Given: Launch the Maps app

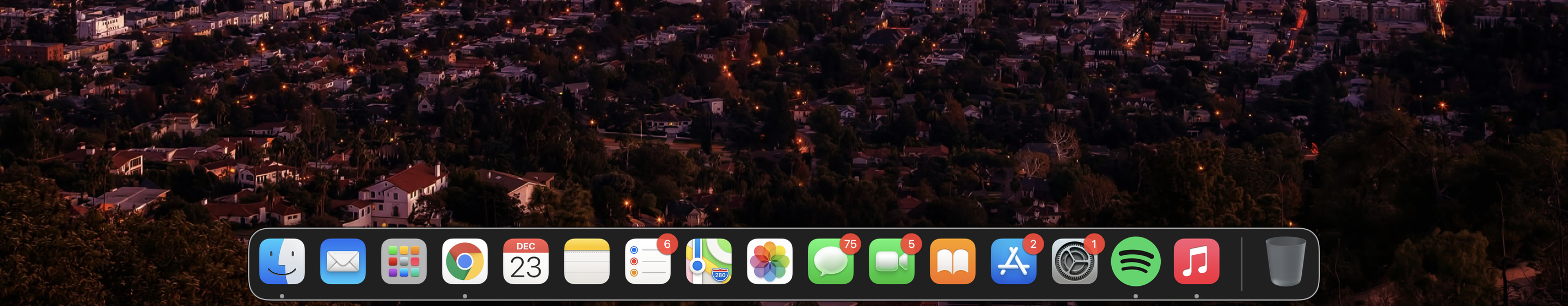Looking at the screenshot, I should (x=708, y=261).
